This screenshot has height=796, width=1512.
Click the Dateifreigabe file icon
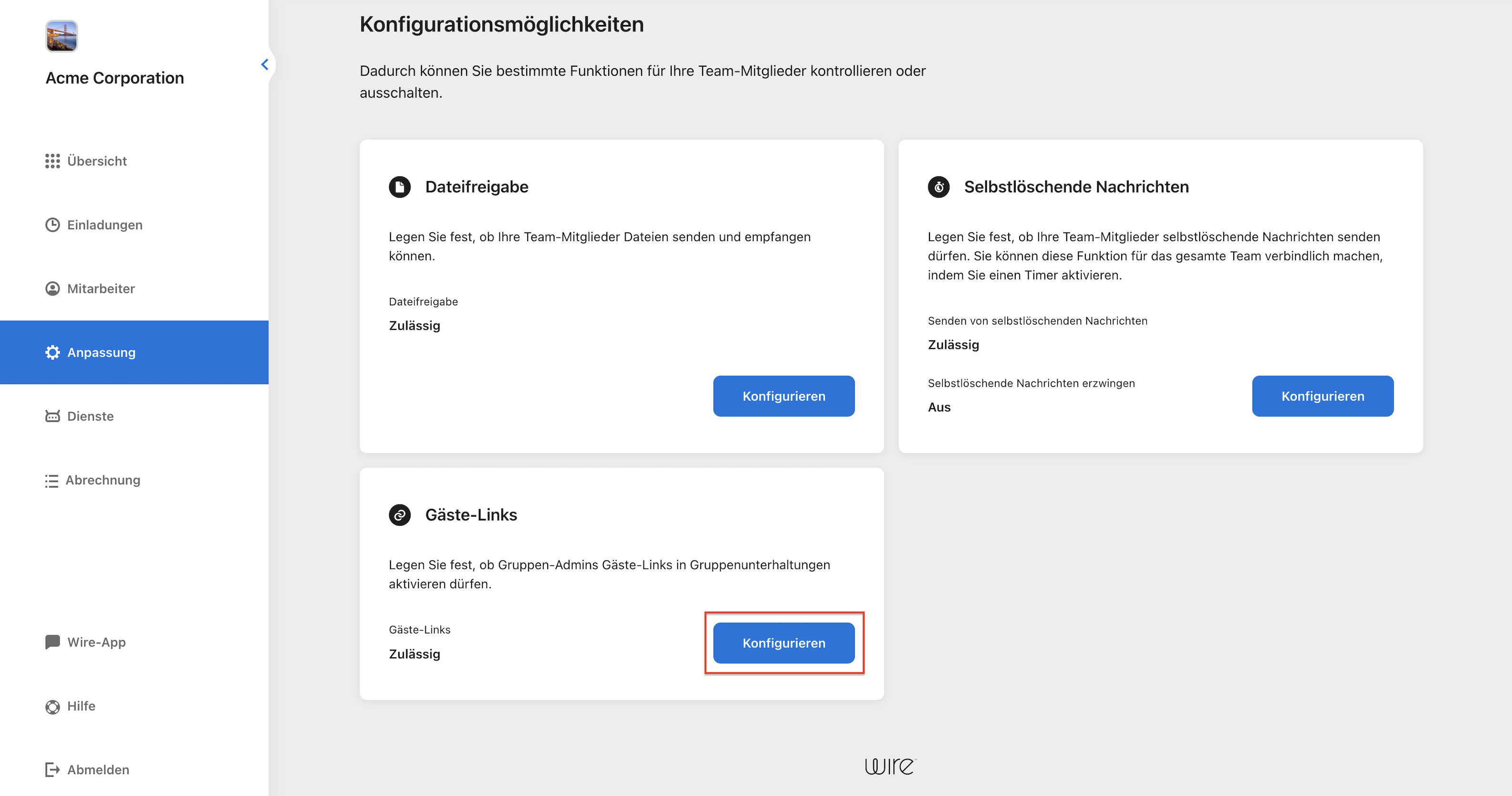pyautogui.click(x=400, y=187)
